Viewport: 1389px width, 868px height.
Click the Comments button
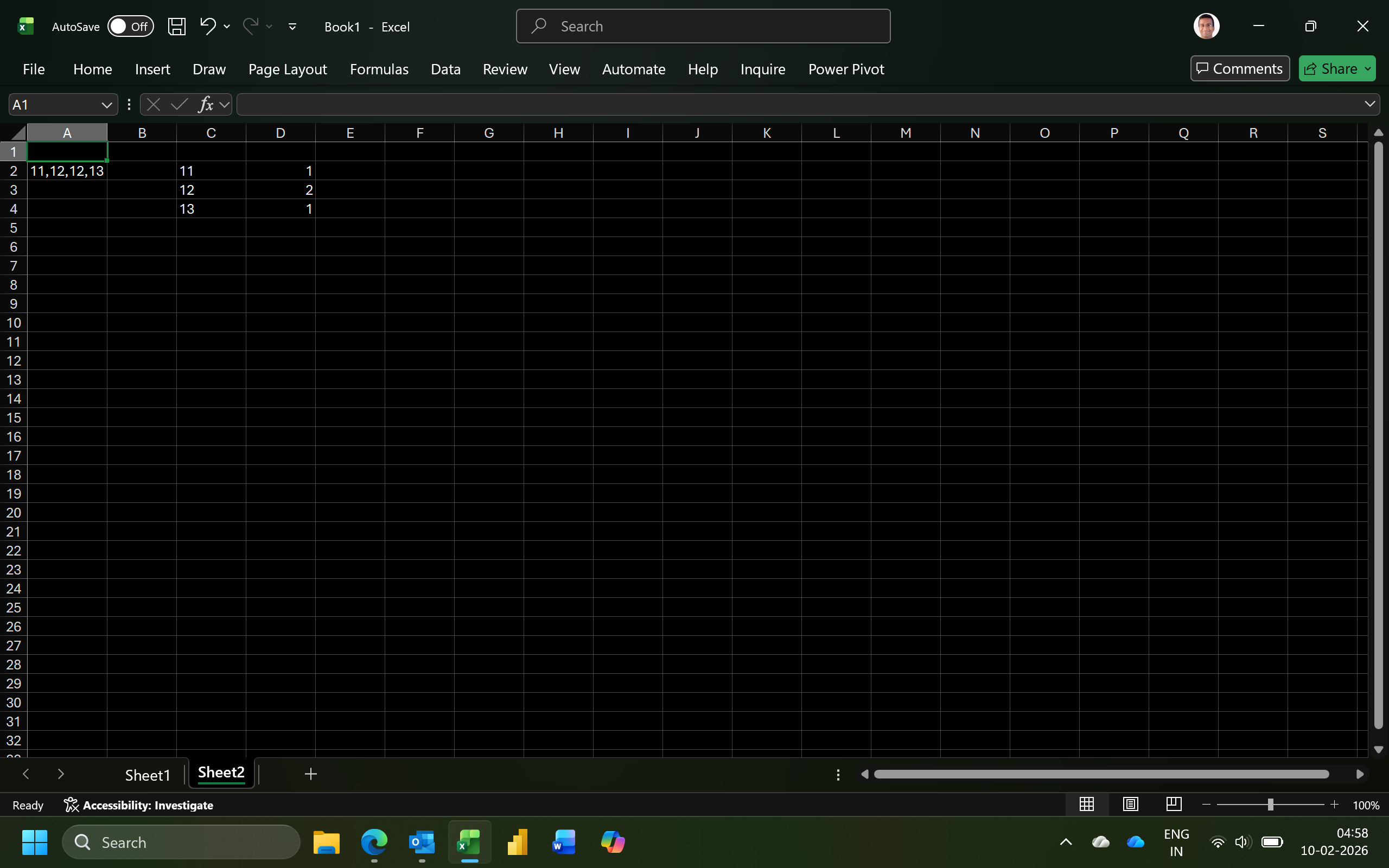[1240, 69]
